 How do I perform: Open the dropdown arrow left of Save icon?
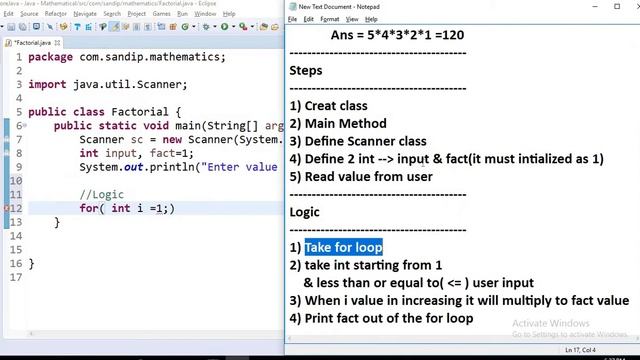coord(2,27)
